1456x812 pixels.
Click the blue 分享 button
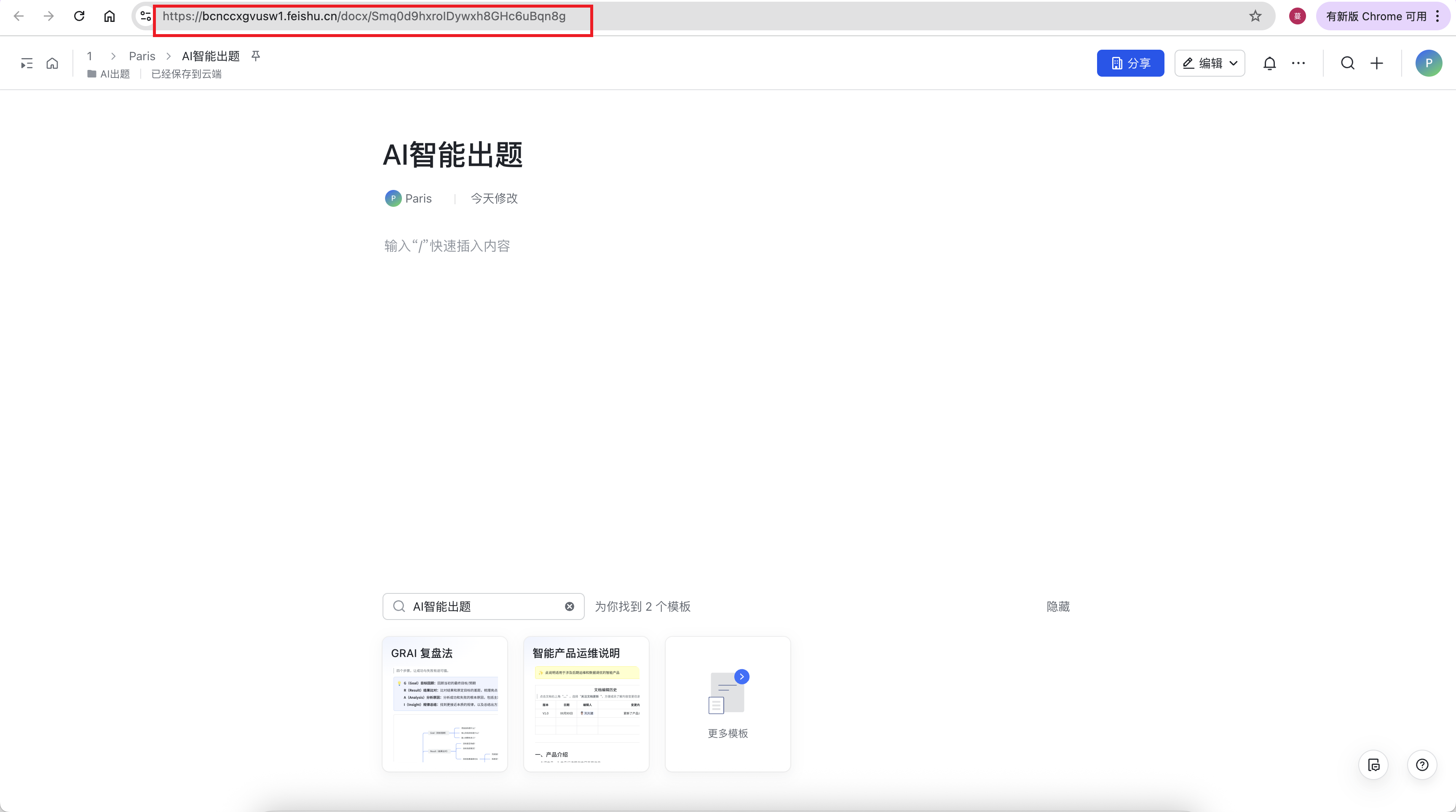coord(1130,63)
